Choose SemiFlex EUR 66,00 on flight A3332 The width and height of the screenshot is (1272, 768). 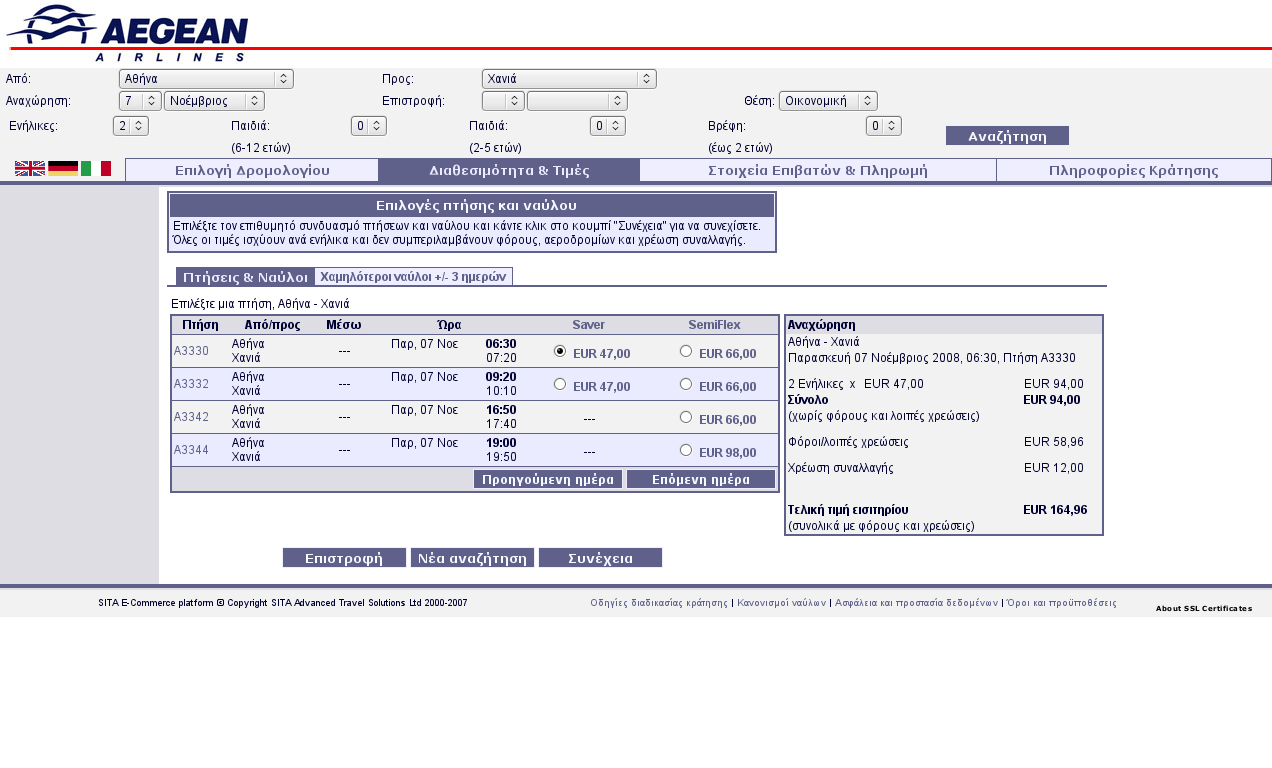(686, 384)
